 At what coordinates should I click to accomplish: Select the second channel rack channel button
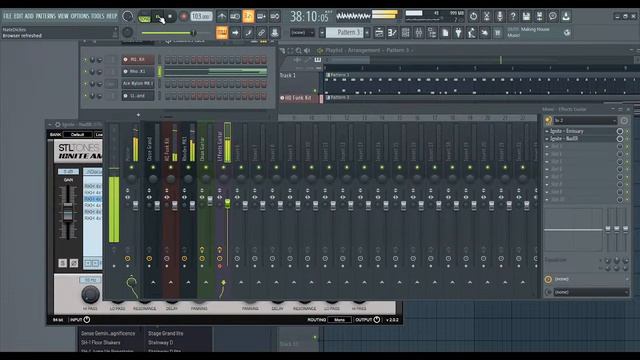[138, 71]
